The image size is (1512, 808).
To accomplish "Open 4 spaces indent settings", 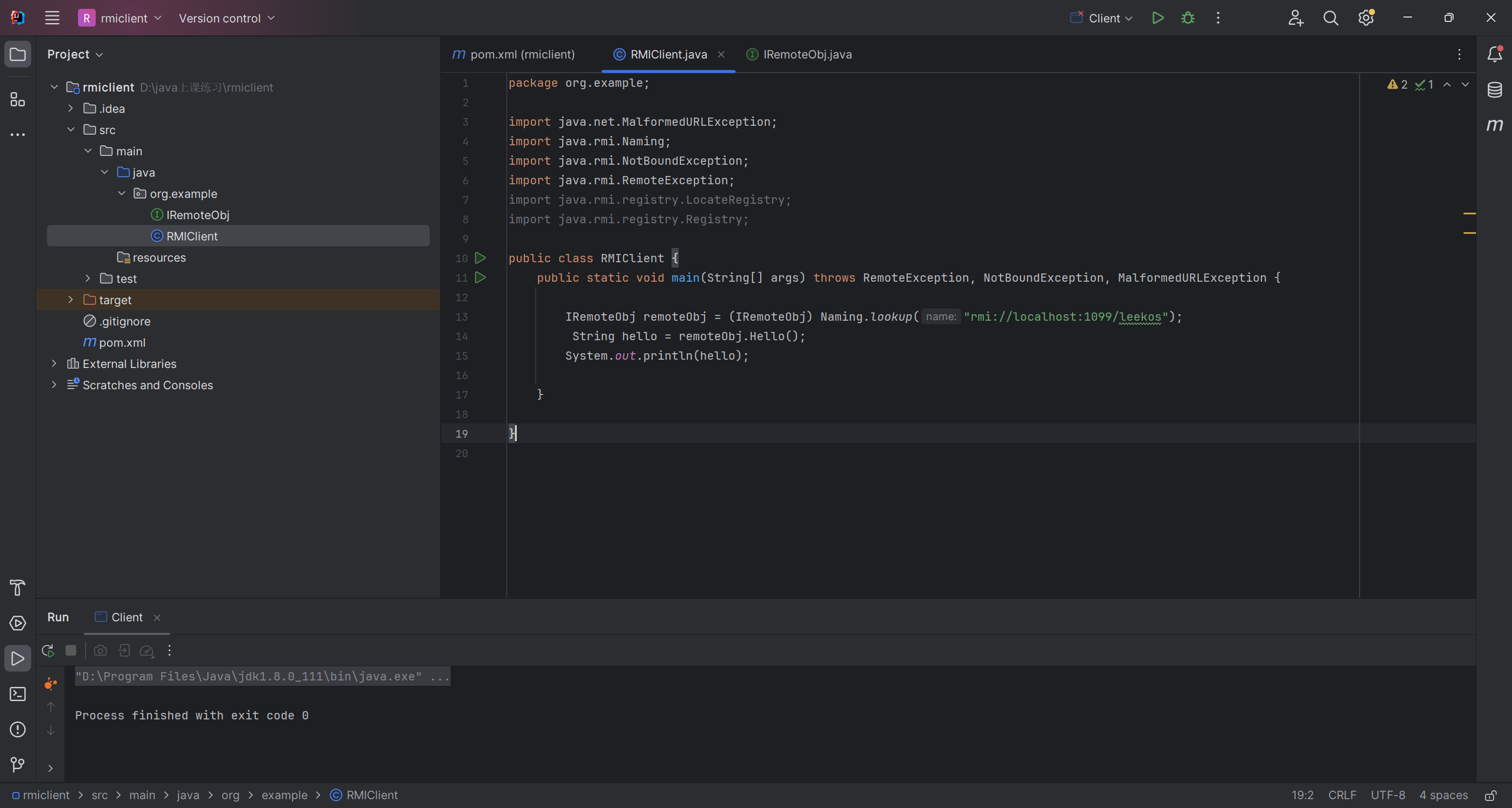I will 1443,796.
